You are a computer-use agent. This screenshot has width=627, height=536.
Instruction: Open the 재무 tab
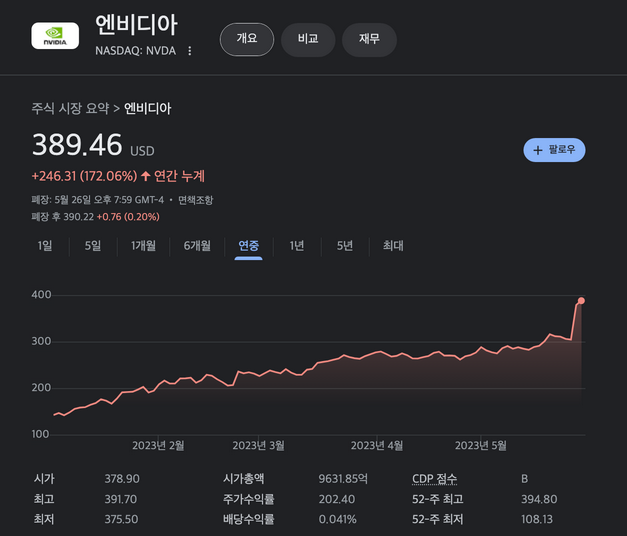coord(369,39)
